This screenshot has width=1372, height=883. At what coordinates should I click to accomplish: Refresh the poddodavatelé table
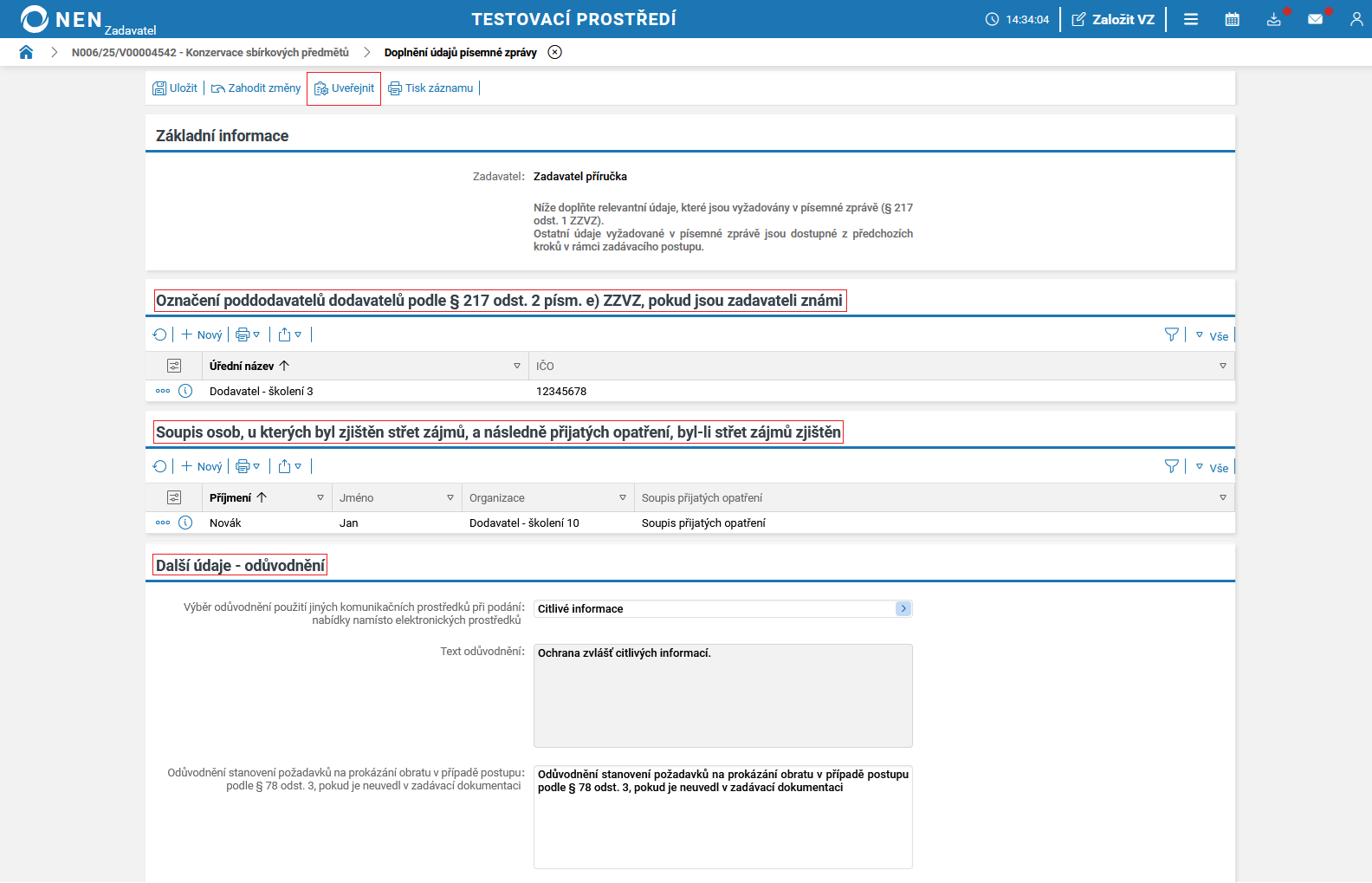point(159,334)
